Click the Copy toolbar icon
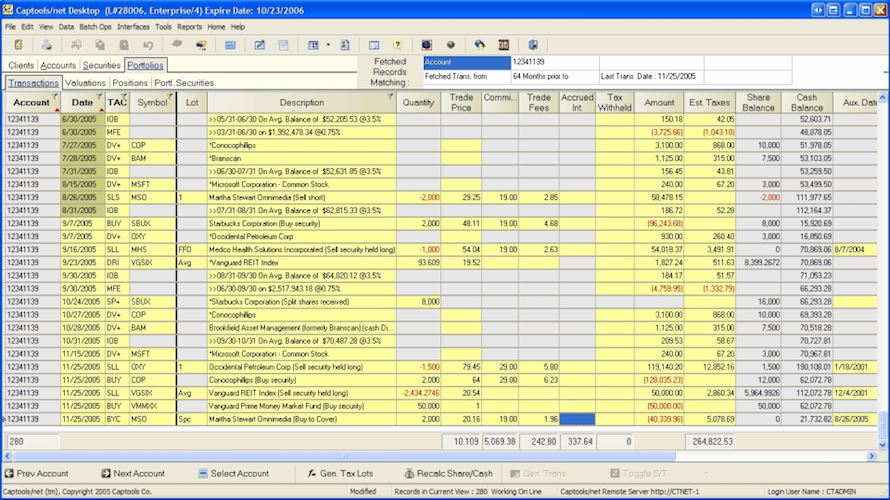This screenshot has height=500, width=890. pos(100,45)
